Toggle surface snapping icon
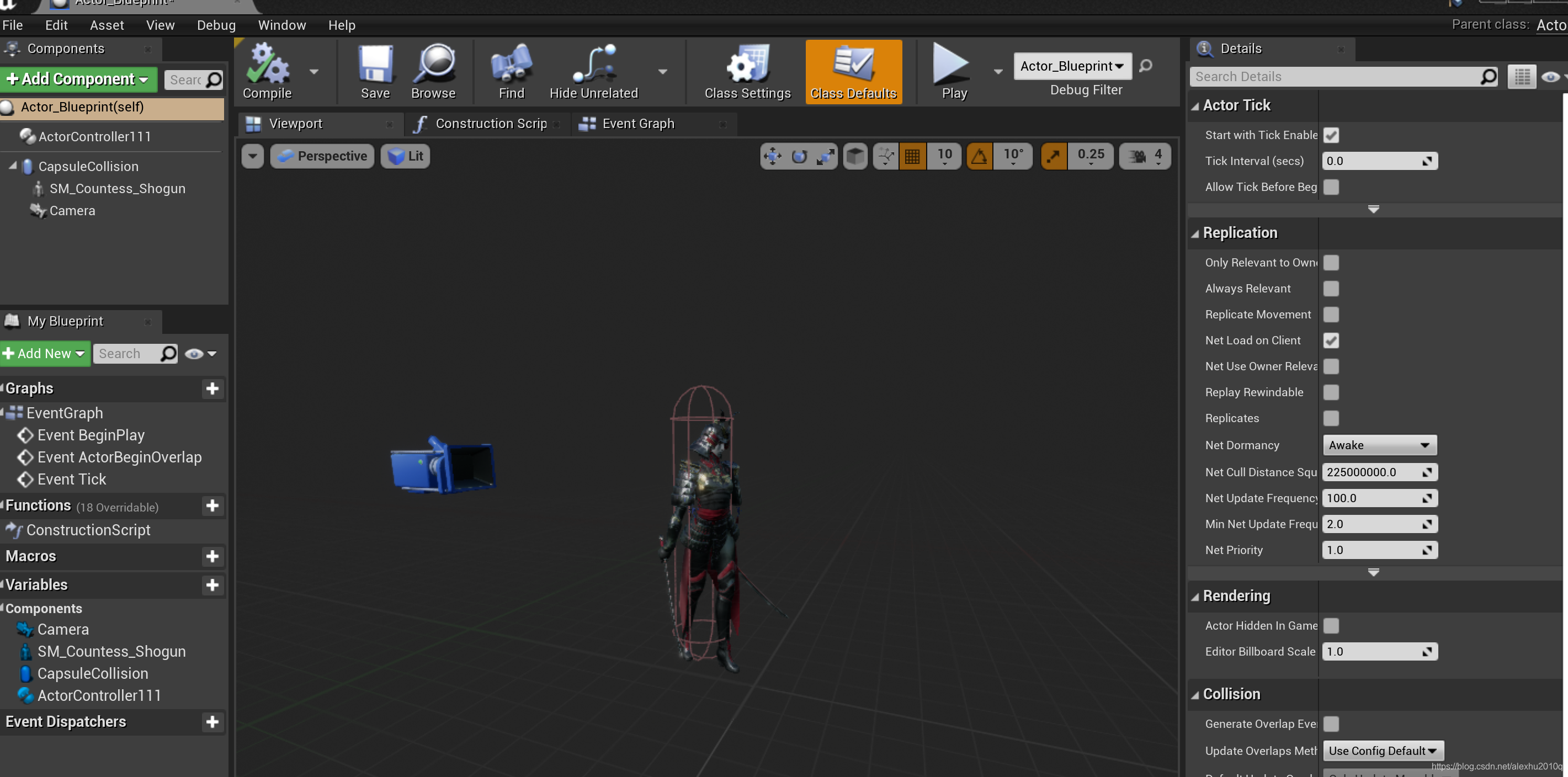This screenshot has width=1568, height=777. click(886, 156)
